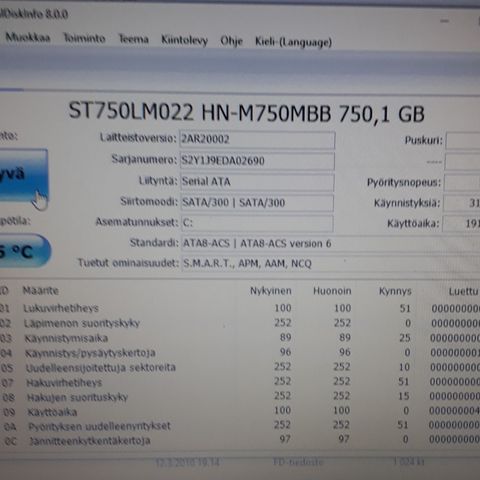
Task: Open the Muokkaa menu
Action: click(x=28, y=37)
